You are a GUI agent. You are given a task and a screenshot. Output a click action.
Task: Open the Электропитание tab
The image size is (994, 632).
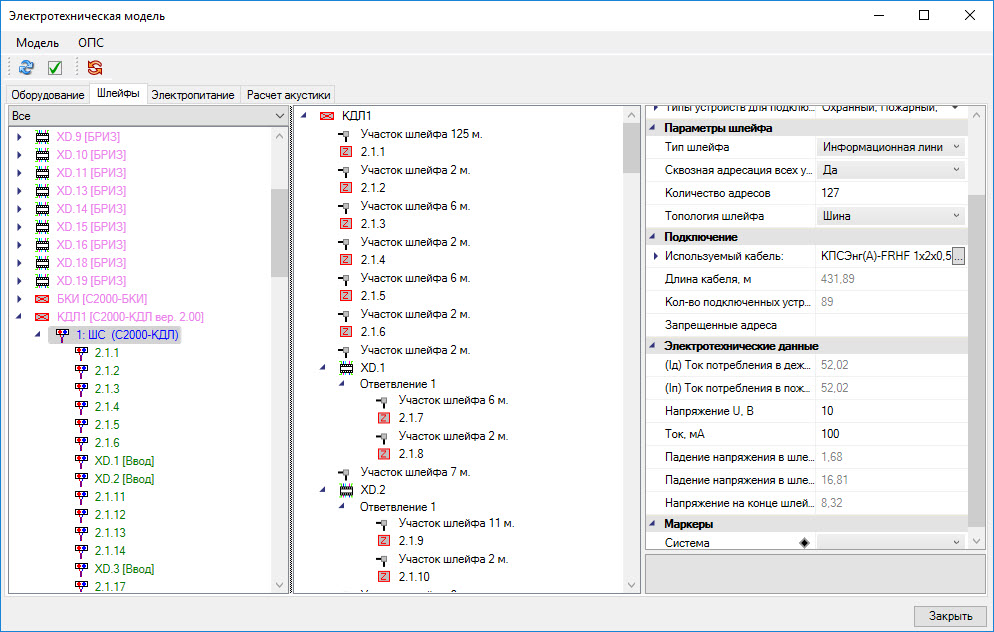(193, 95)
